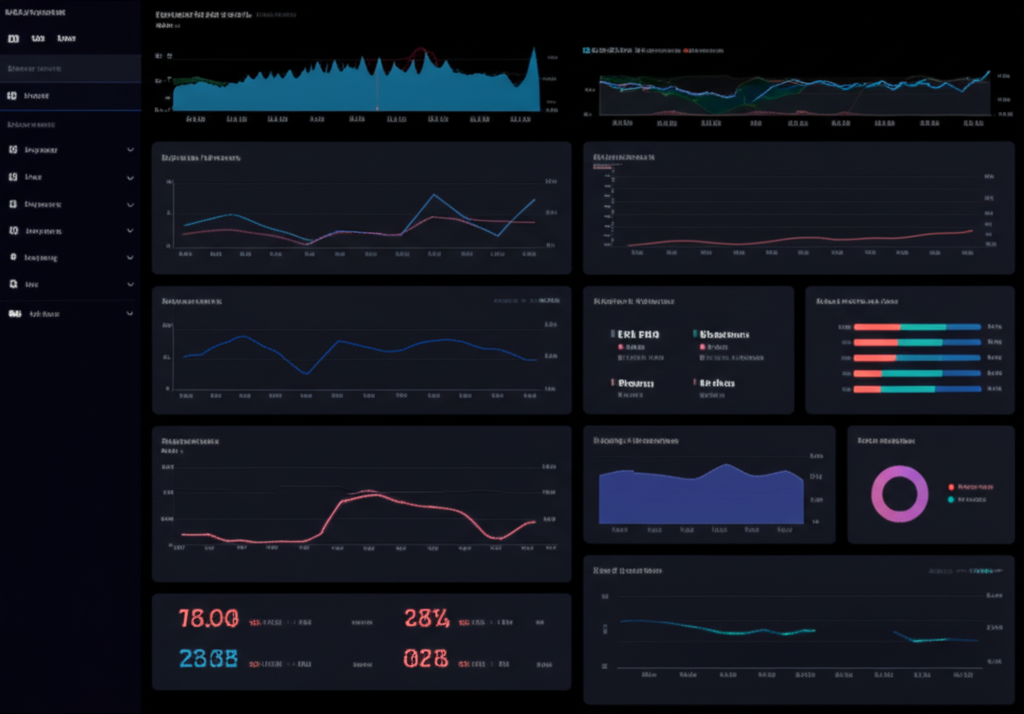Click the second horizontal progress bar in the stacked bar panel
This screenshot has width=1024, height=714.
click(916, 342)
